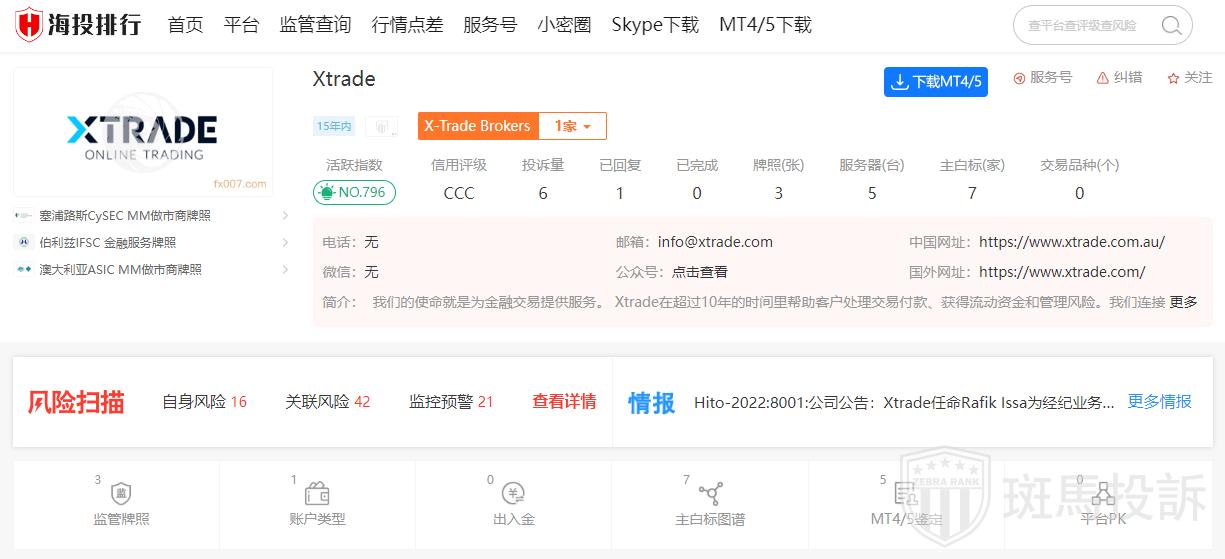This screenshot has height=559, width=1225.
Task: Click the 服务号 icon beside download button
Action: pyautogui.click(x=1020, y=78)
